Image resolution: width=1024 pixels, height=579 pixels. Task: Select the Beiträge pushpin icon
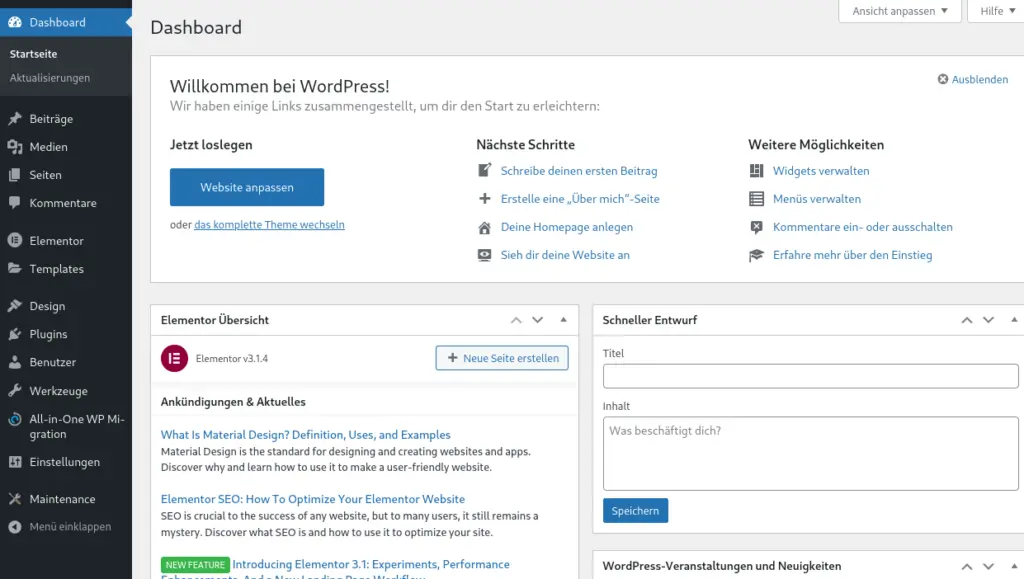18,118
